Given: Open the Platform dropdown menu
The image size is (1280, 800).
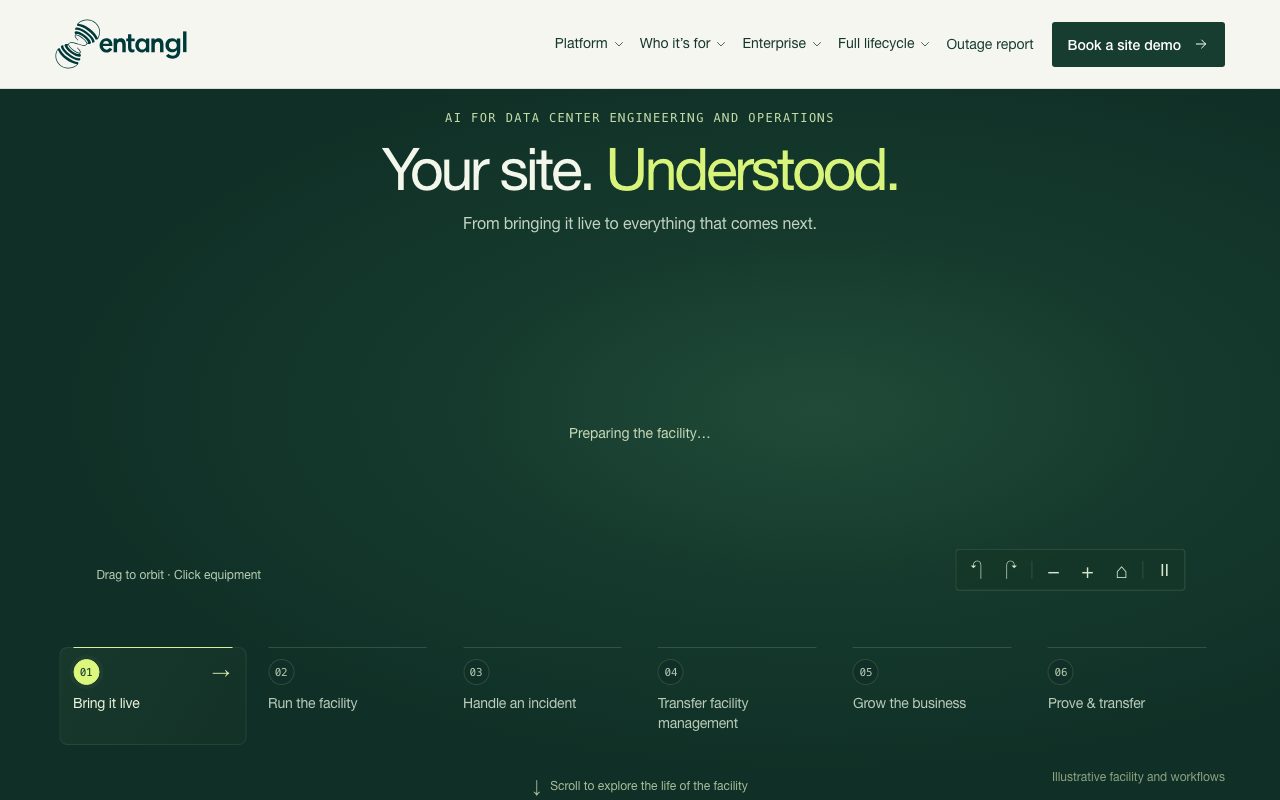Looking at the screenshot, I should click(589, 44).
